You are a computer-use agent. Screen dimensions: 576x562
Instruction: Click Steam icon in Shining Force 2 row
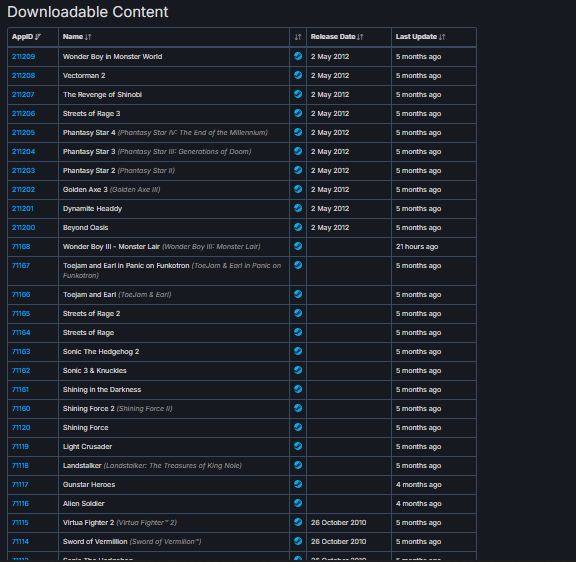pyautogui.click(x=298, y=408)
